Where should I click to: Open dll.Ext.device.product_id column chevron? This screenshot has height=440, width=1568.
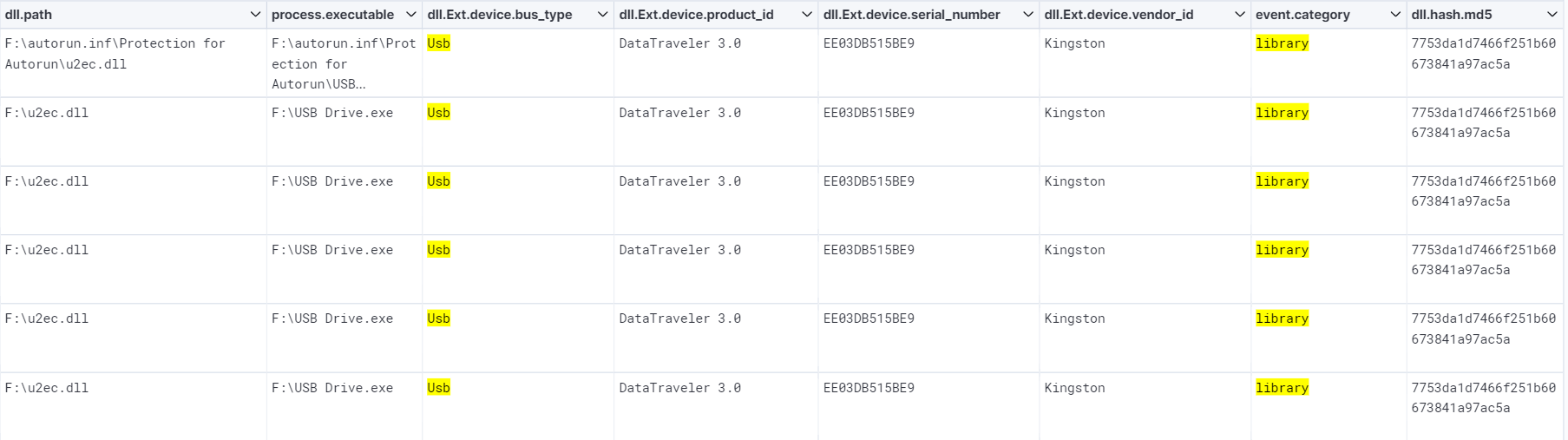point(807,15)
